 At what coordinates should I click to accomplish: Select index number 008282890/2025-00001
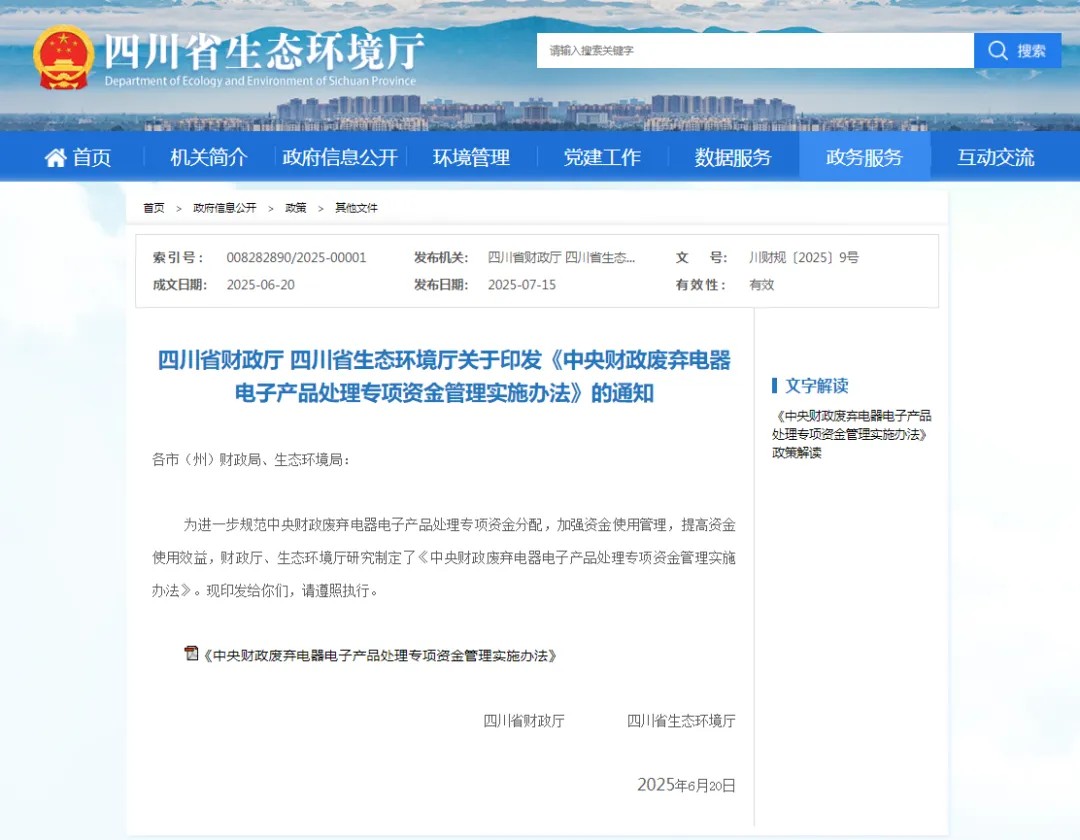(296, 258)
